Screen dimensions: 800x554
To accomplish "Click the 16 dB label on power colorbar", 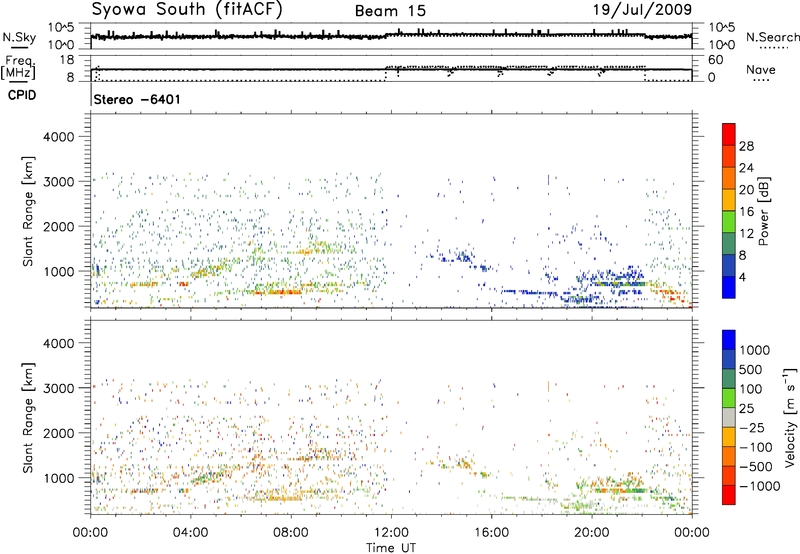I will [x=746, y=212].
